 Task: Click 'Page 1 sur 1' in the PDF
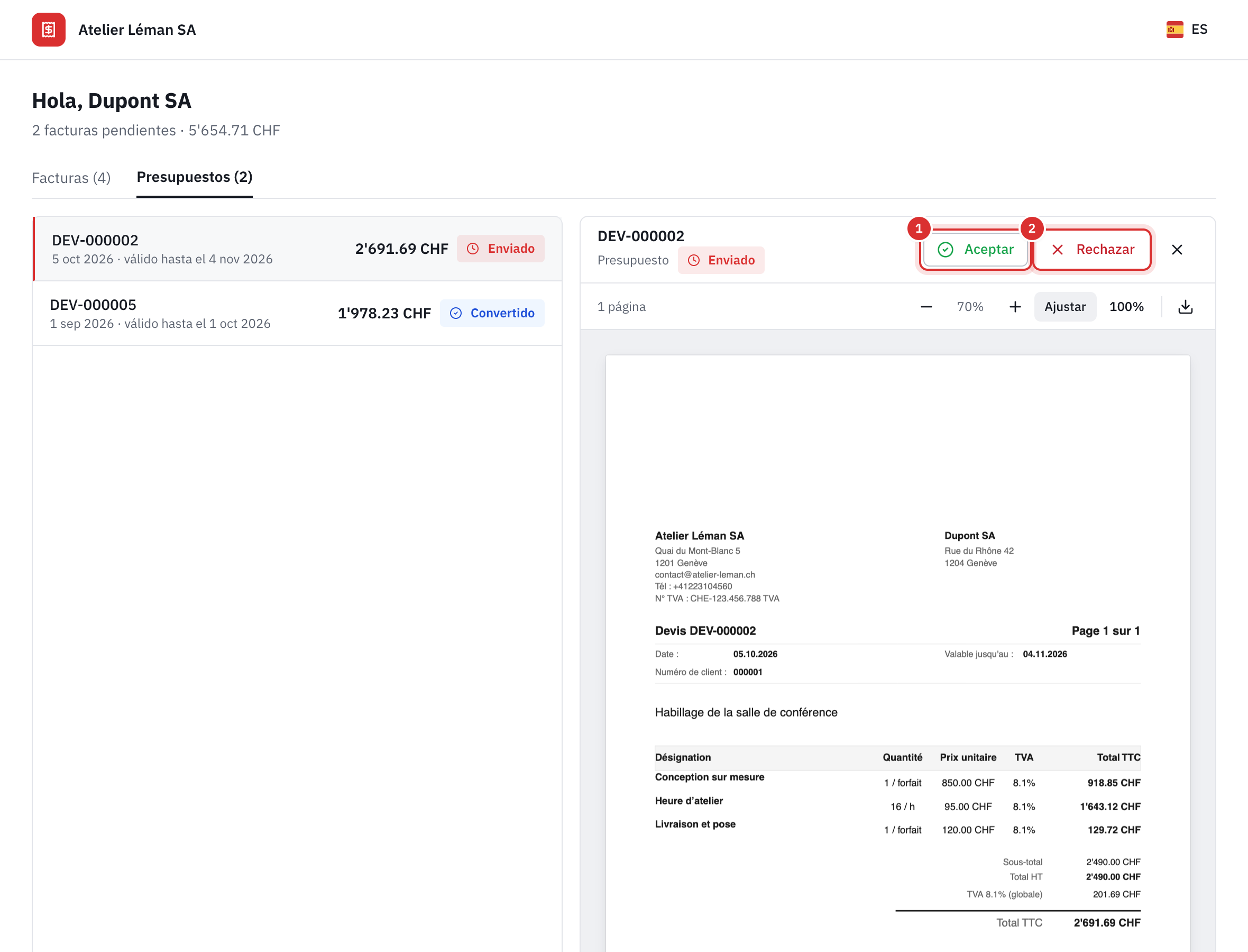[x=1105, y=630]
